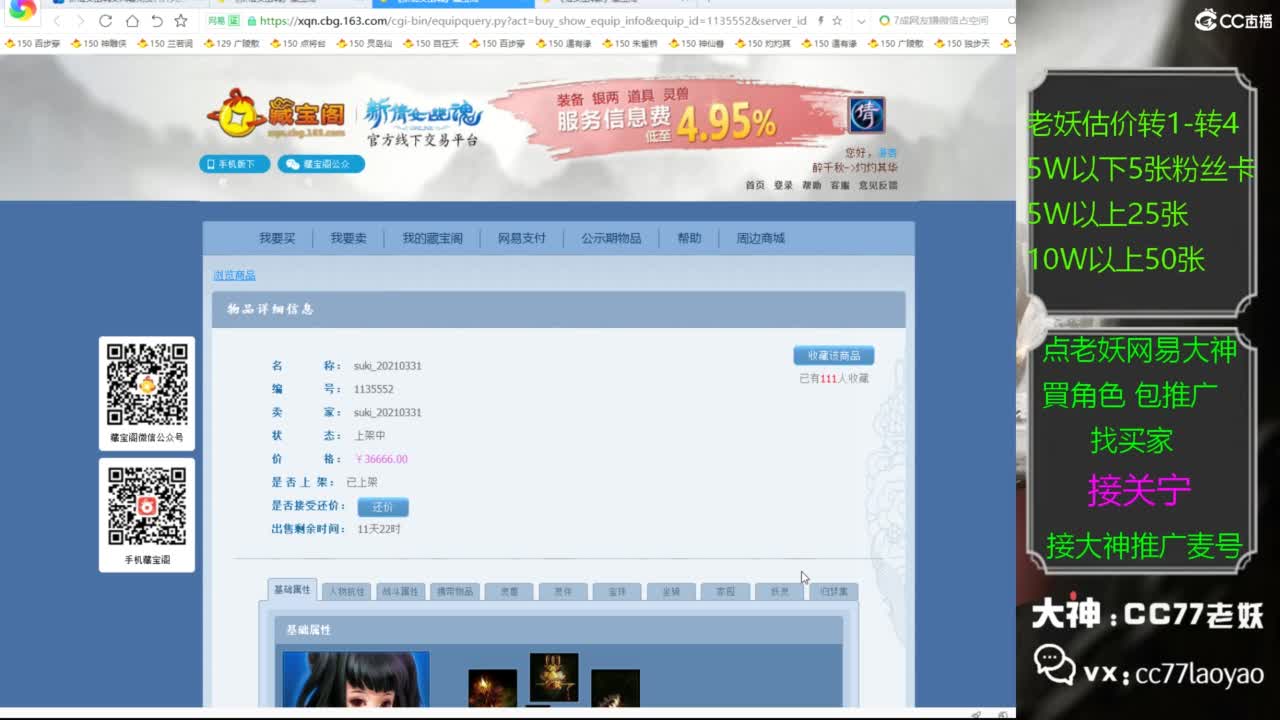This screenshot has height=720, width=1280.
Task: Open the bookmark '129 广陵散'
Action: click(x=231, y=44)
